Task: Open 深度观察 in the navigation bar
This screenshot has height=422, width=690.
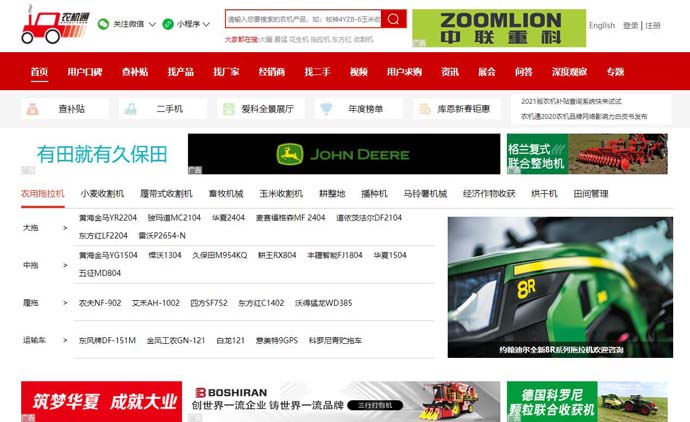Action: [569, 72]
